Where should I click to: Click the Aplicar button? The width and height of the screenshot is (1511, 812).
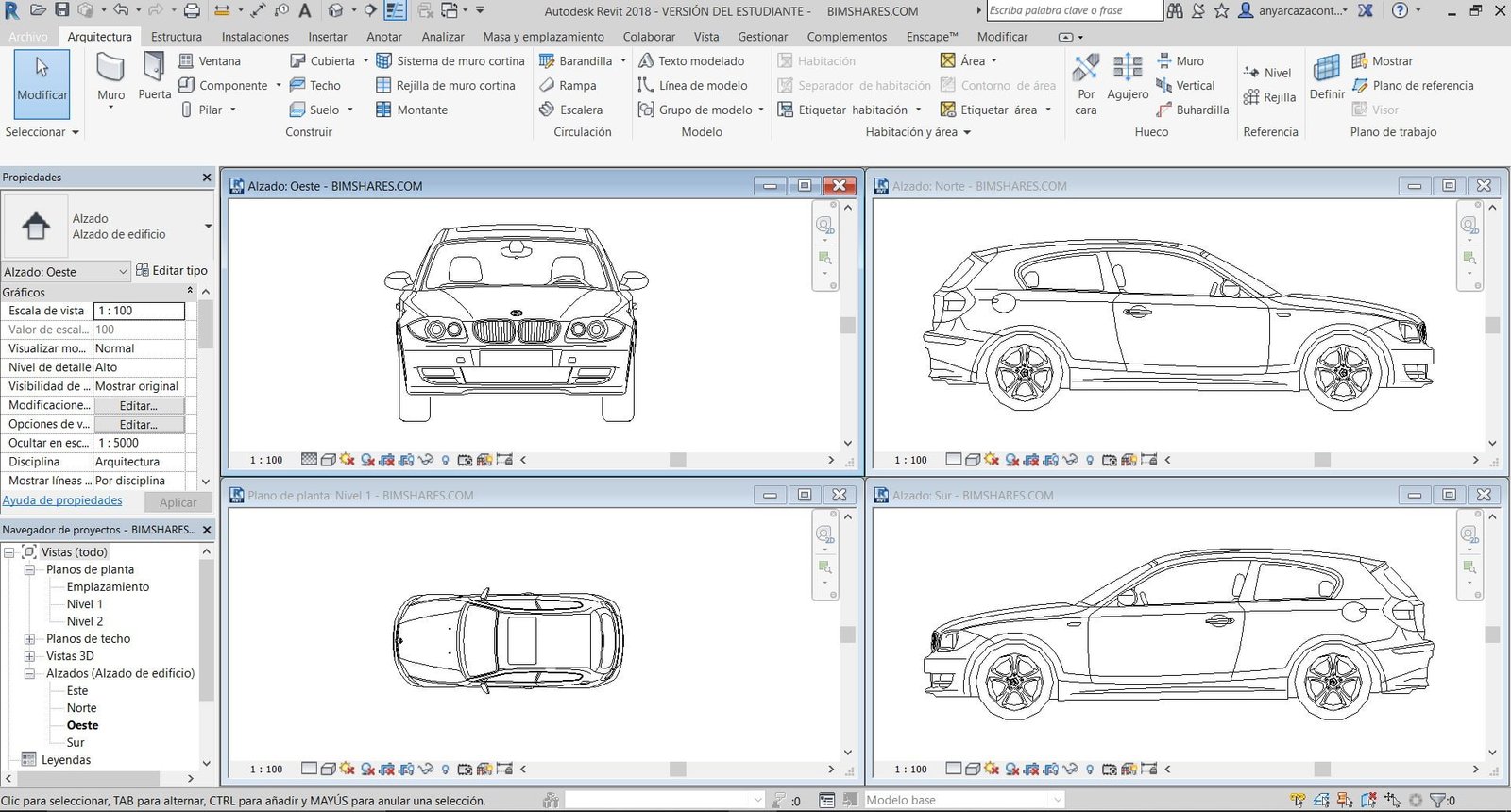178,502
